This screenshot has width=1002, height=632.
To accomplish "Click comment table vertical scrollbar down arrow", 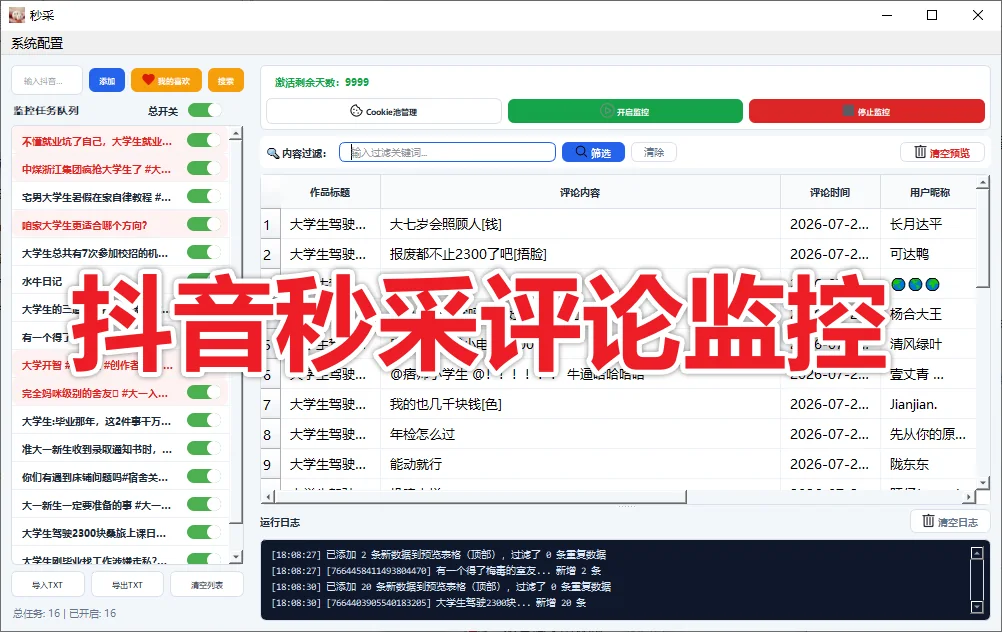I will (983, 482).
